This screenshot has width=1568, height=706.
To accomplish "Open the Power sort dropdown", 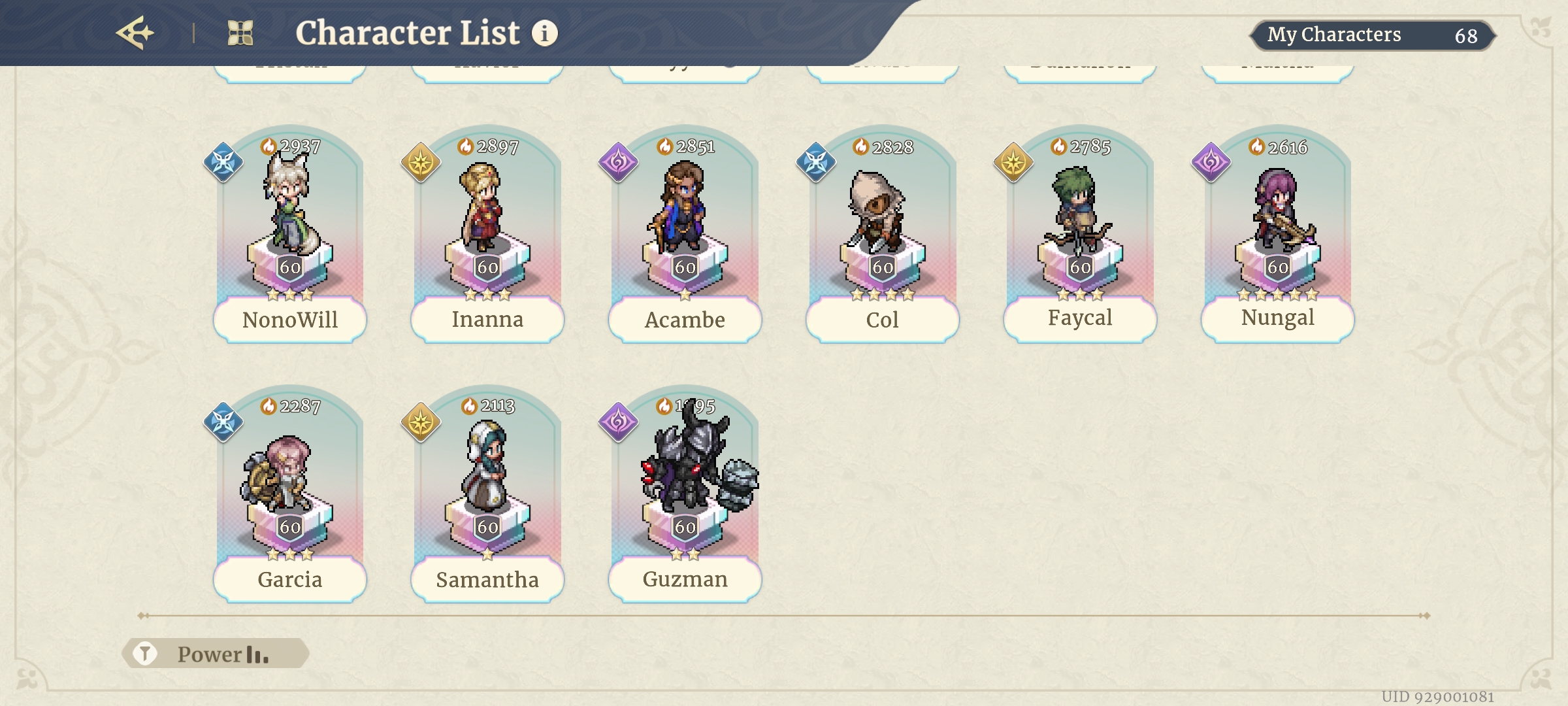I will coord(209,654).
